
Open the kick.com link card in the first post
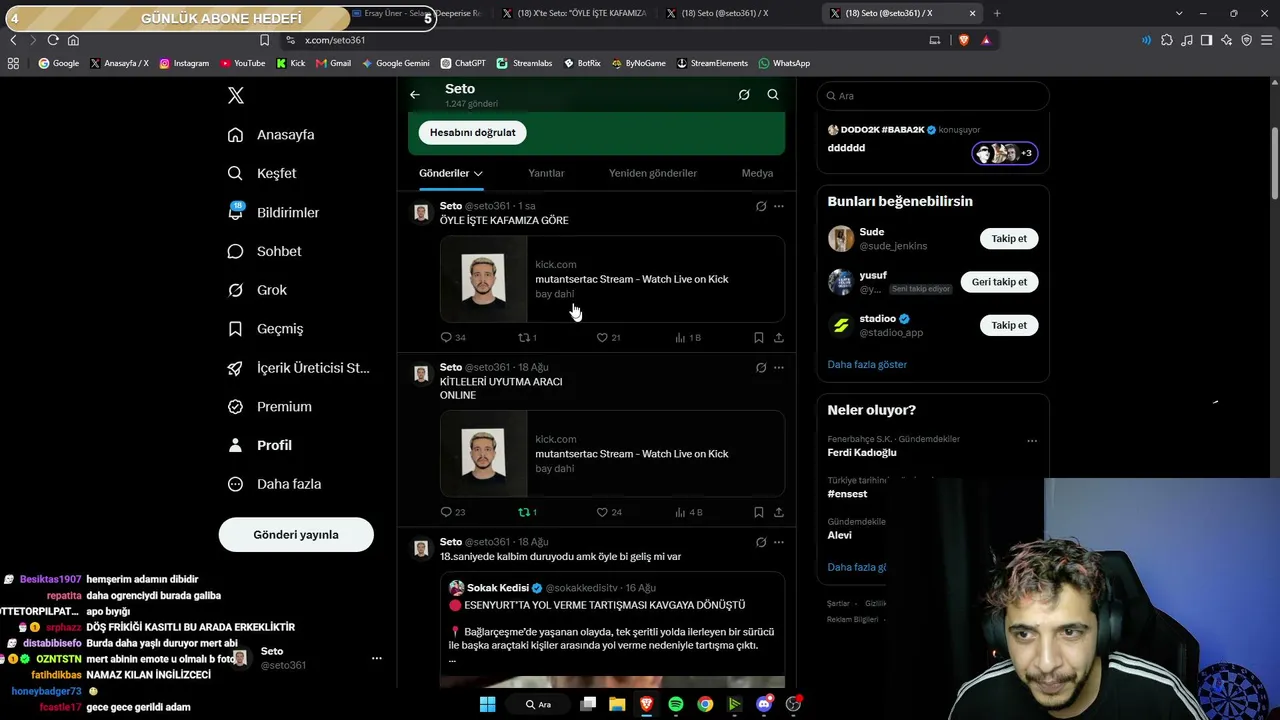(612, 279)
